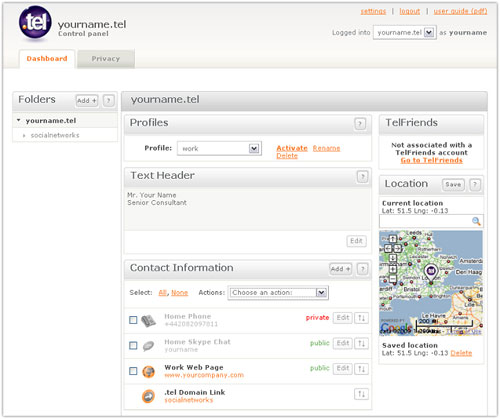Select None of the contact items

coord(179,293)
